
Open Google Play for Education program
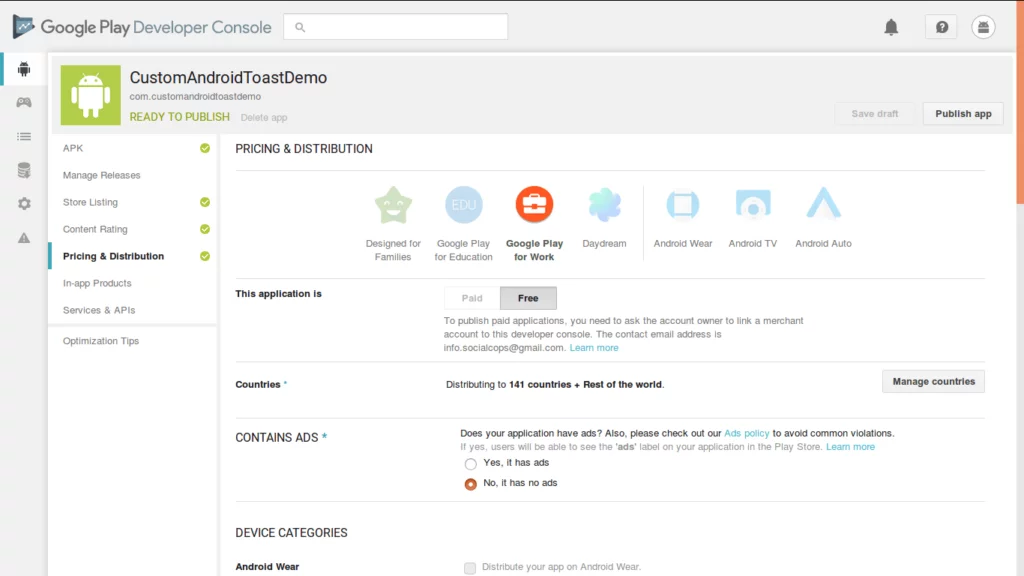463,204
